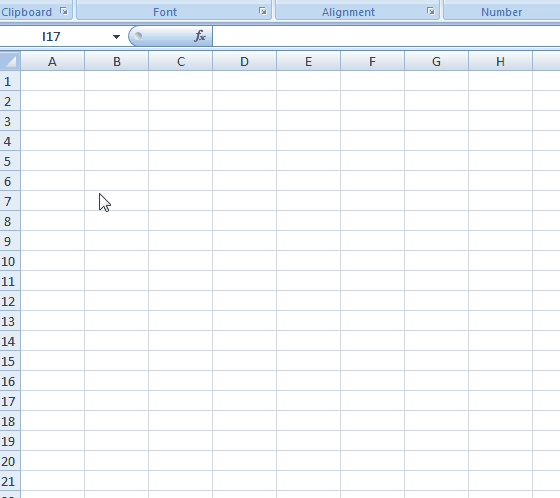Click the Font group label
Viewport: 560px width, 498px height.
coord(165,12)
